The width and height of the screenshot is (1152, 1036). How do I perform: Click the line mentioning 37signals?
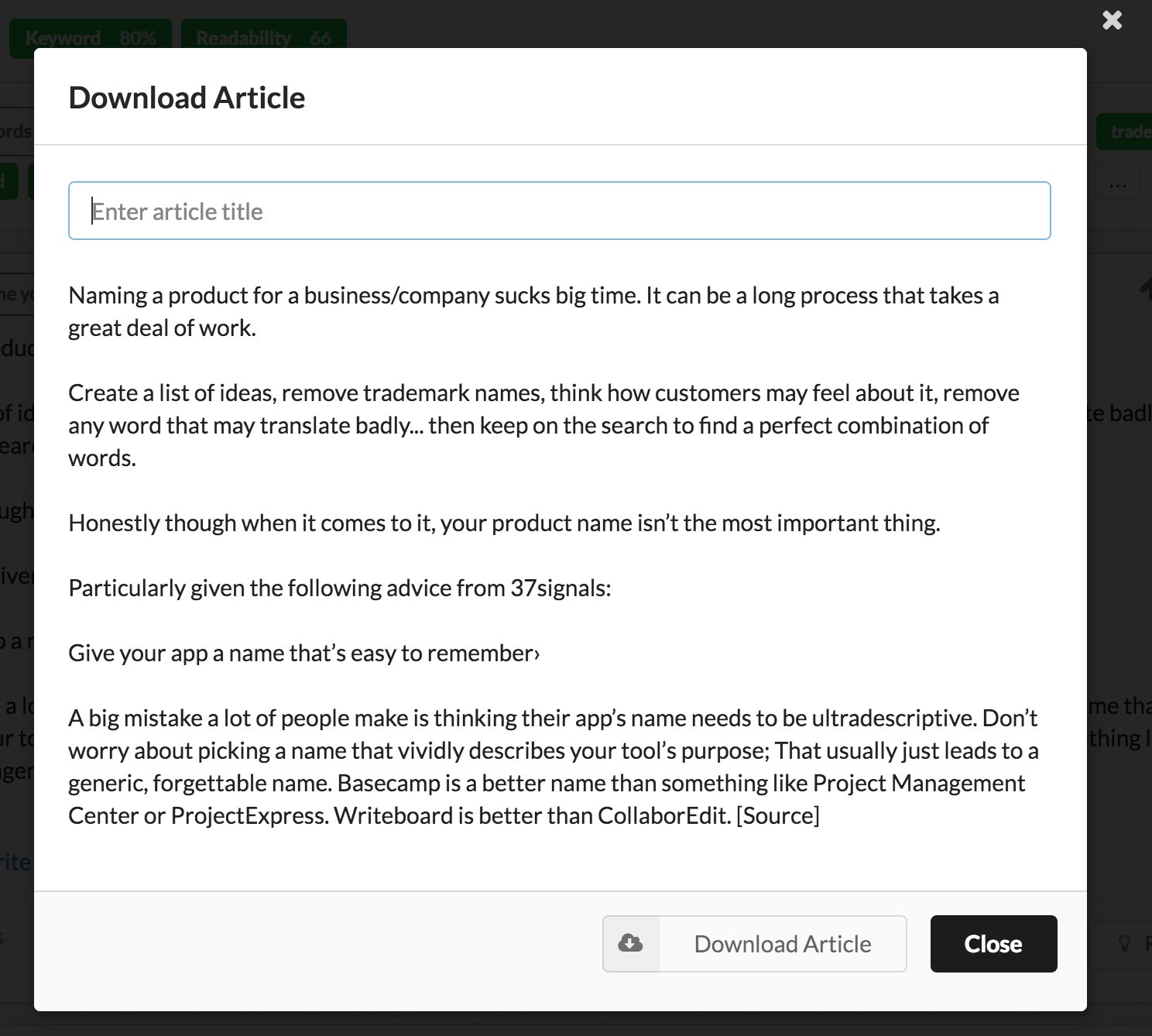tap(339, 588)
